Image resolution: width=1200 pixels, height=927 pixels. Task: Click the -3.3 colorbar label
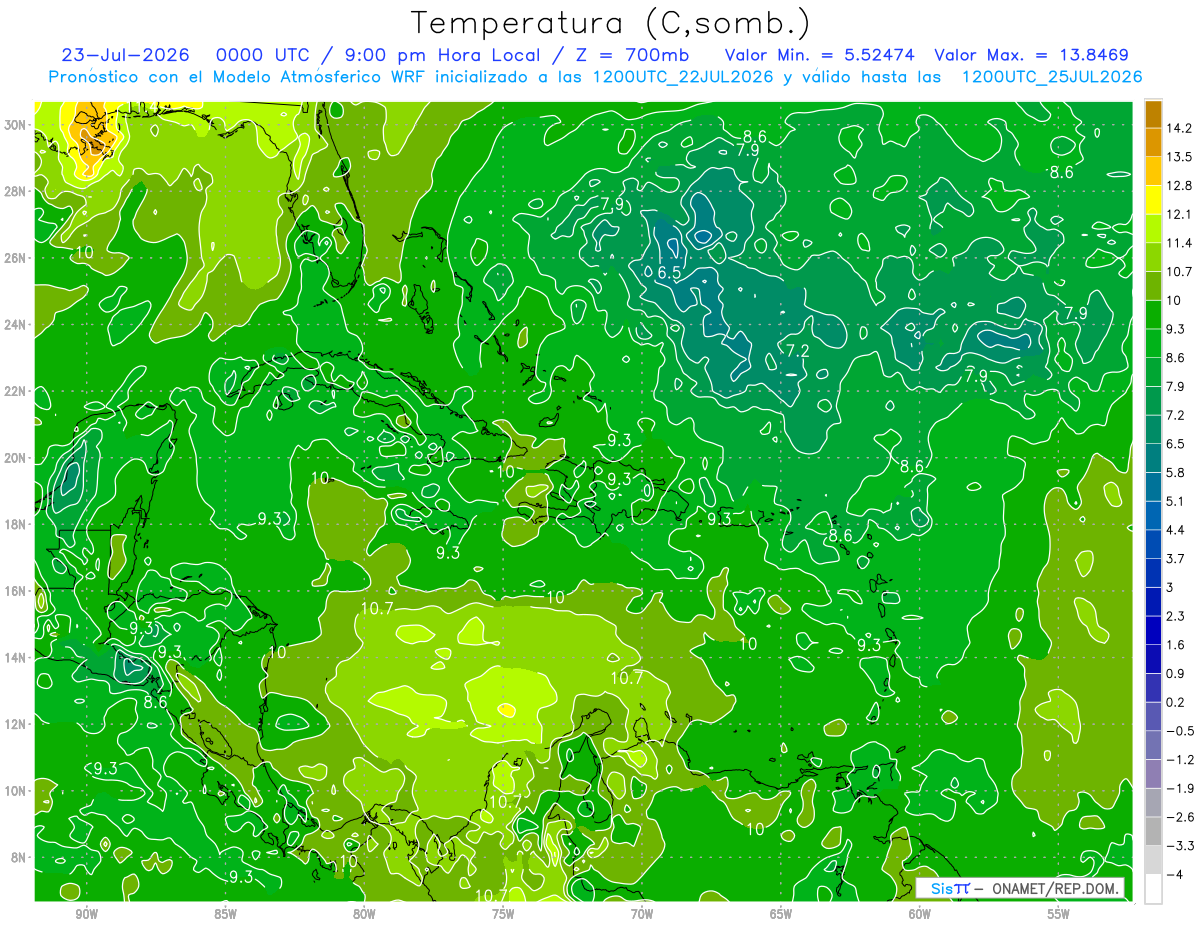(x=1179, y=846)
